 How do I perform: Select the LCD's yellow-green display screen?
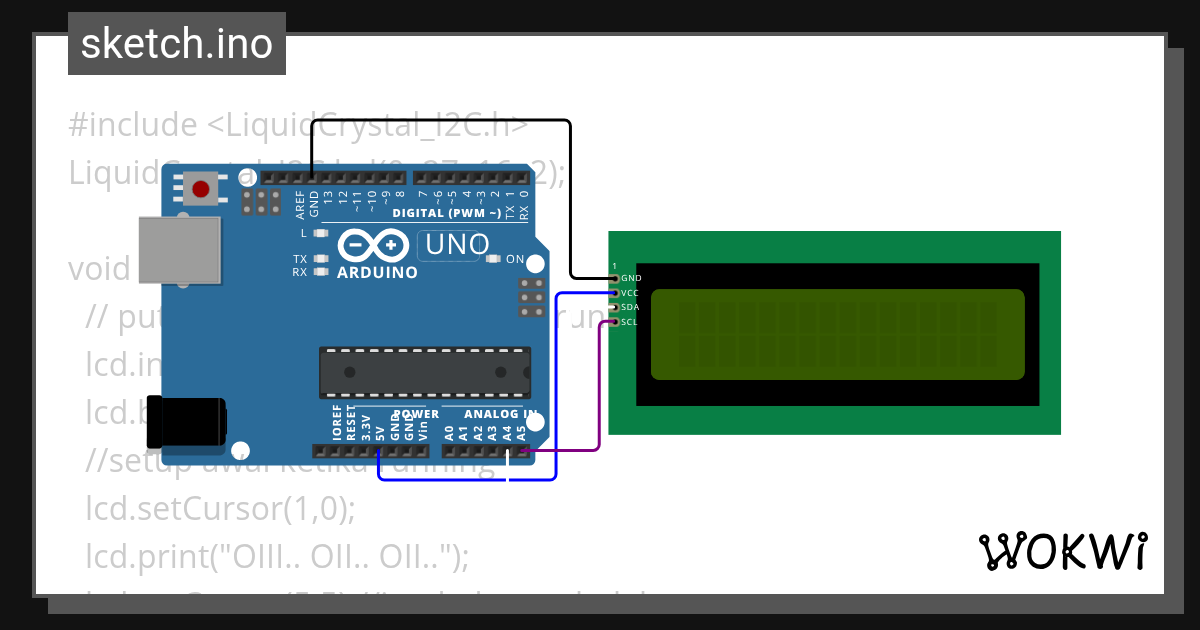[x=838, y=335]
